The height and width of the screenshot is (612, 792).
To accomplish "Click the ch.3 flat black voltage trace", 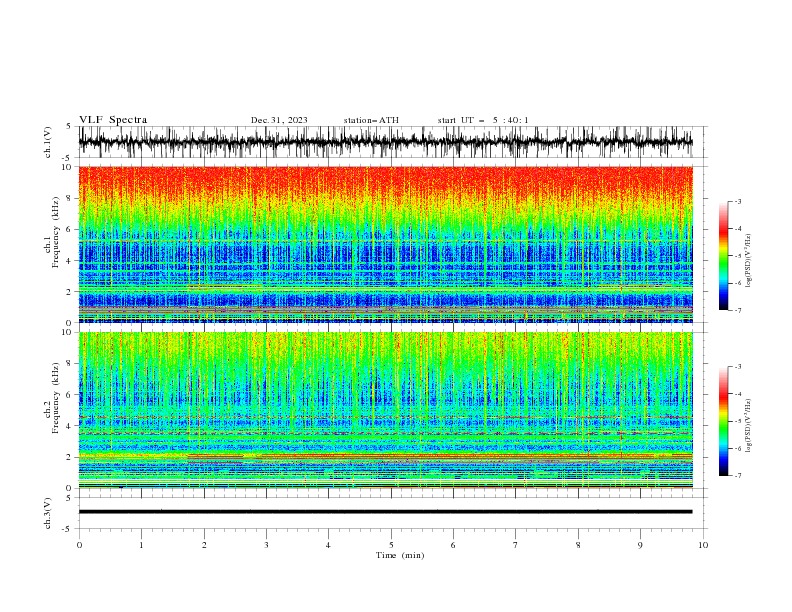I will point(385,512).
